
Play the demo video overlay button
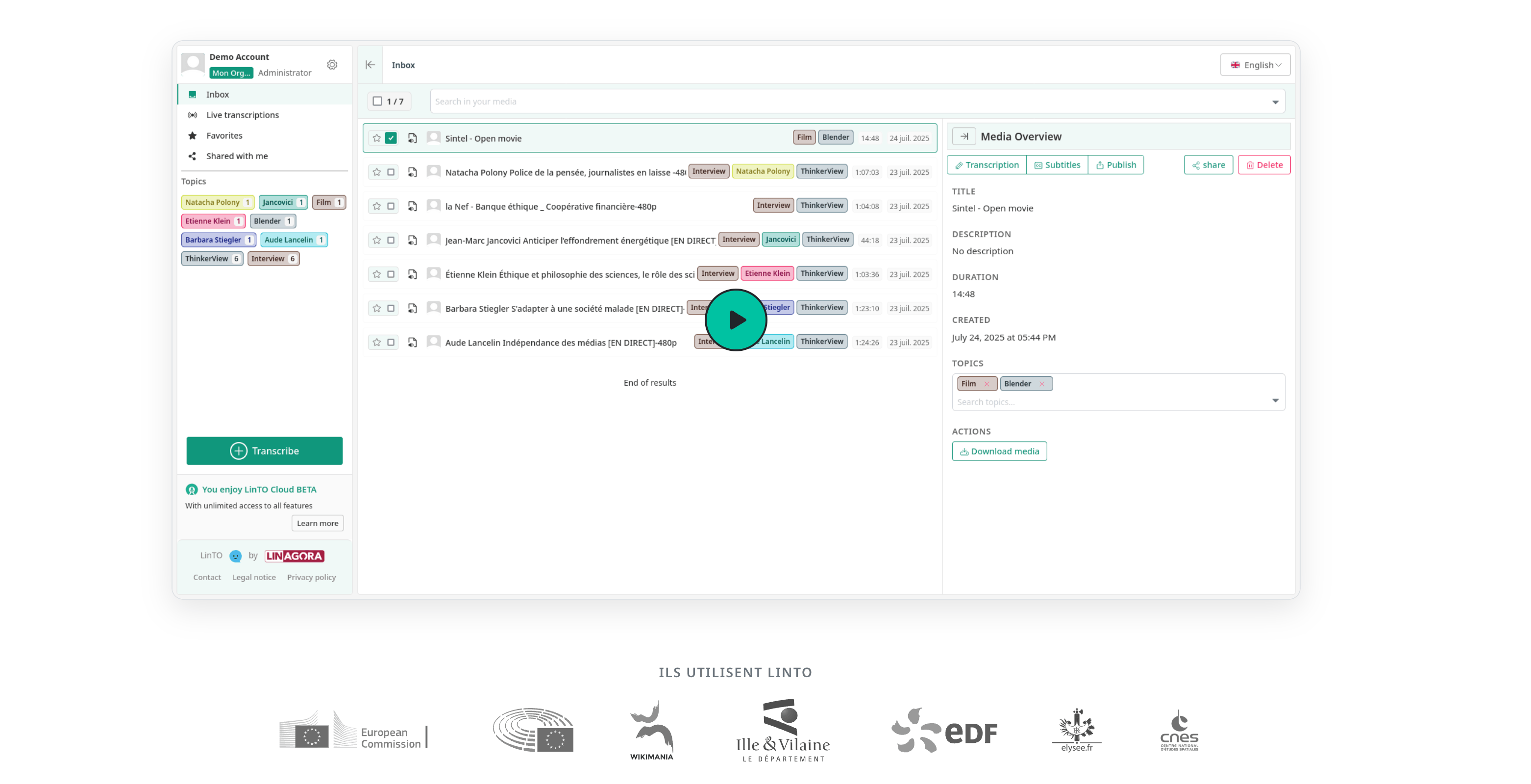pos(736,320)
